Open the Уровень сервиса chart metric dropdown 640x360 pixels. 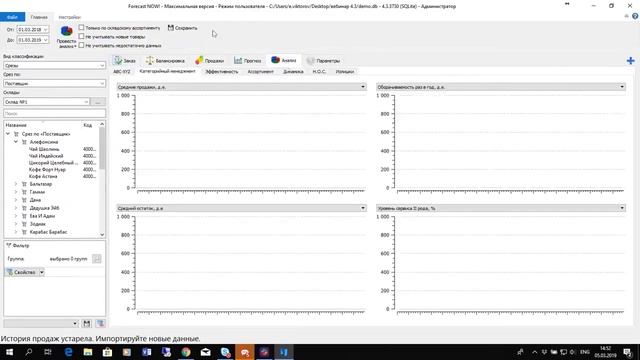501,208
